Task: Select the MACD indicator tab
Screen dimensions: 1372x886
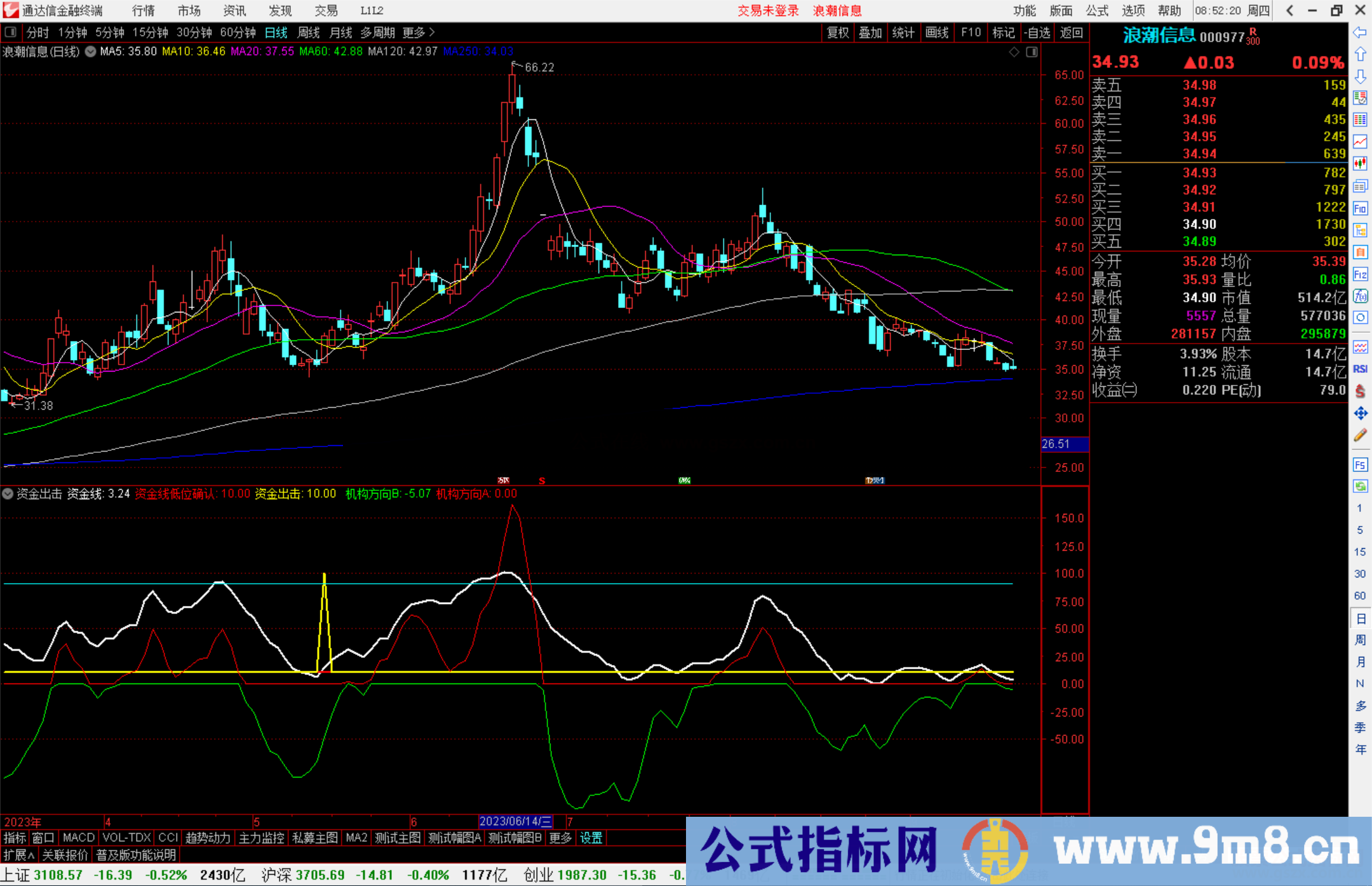Action: tap(79, 838)
